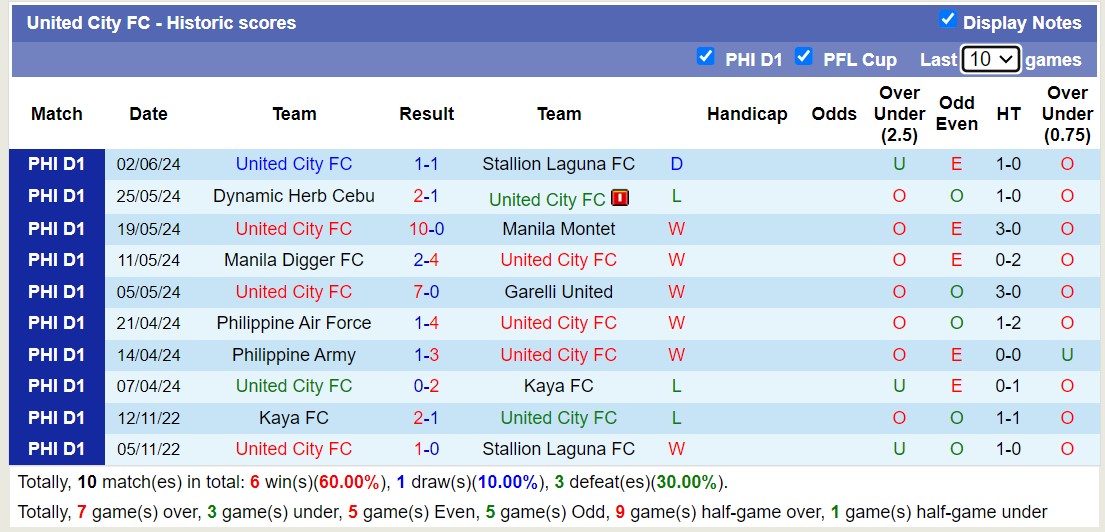Open Stallion Laguna FC link in 02/06/24 match
This screenshot has height=532, width=1105.
[x=558, y=164]
